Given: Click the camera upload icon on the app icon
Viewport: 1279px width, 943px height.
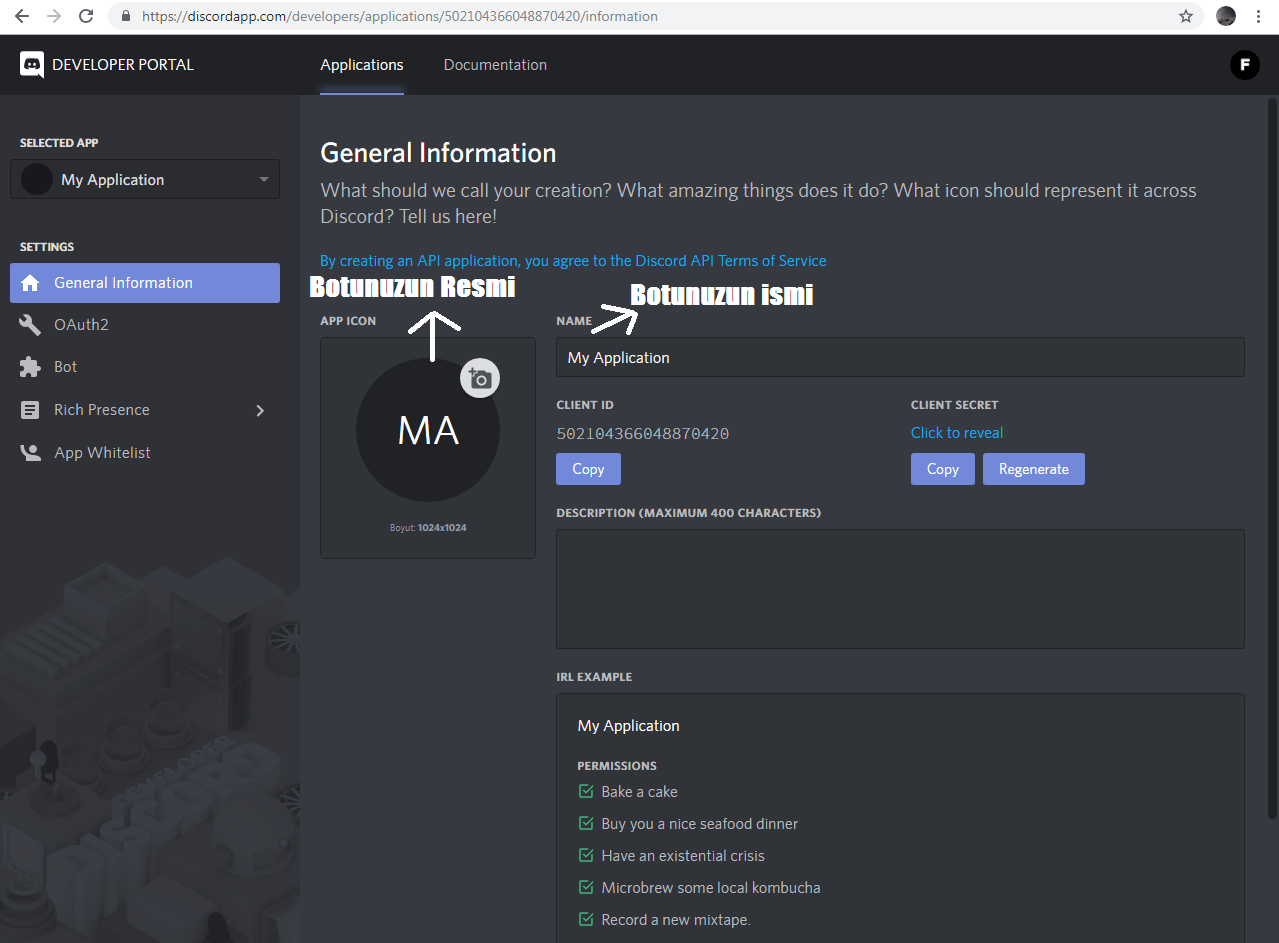Looking at the screenshot, I should 480,378.
